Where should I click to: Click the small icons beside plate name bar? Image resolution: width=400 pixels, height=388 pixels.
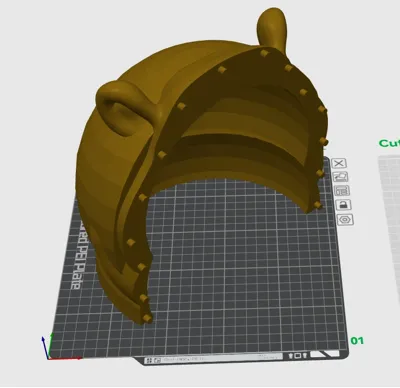(x=298, y=356)
